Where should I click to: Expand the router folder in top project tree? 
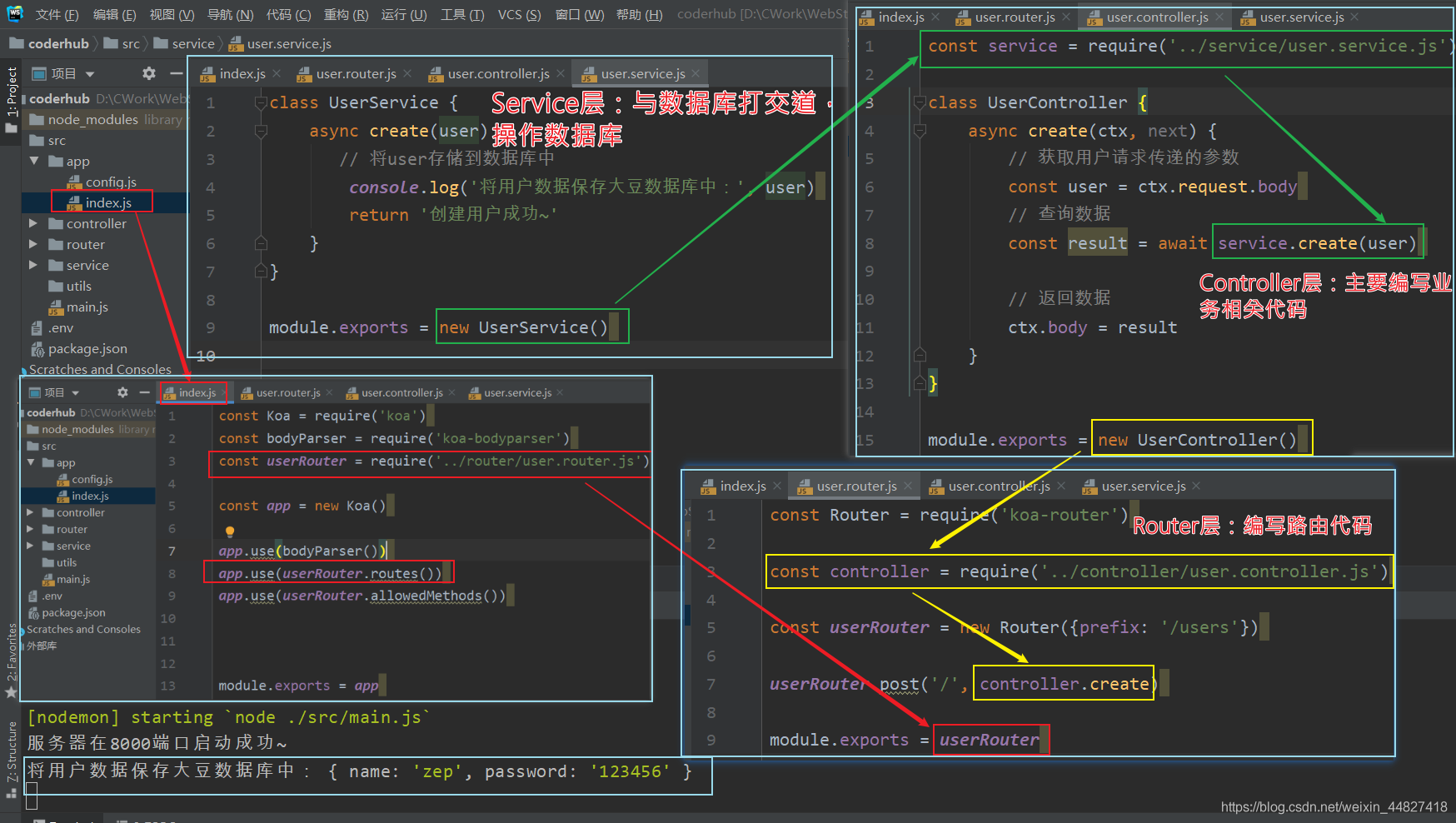(x=33, y=244)
